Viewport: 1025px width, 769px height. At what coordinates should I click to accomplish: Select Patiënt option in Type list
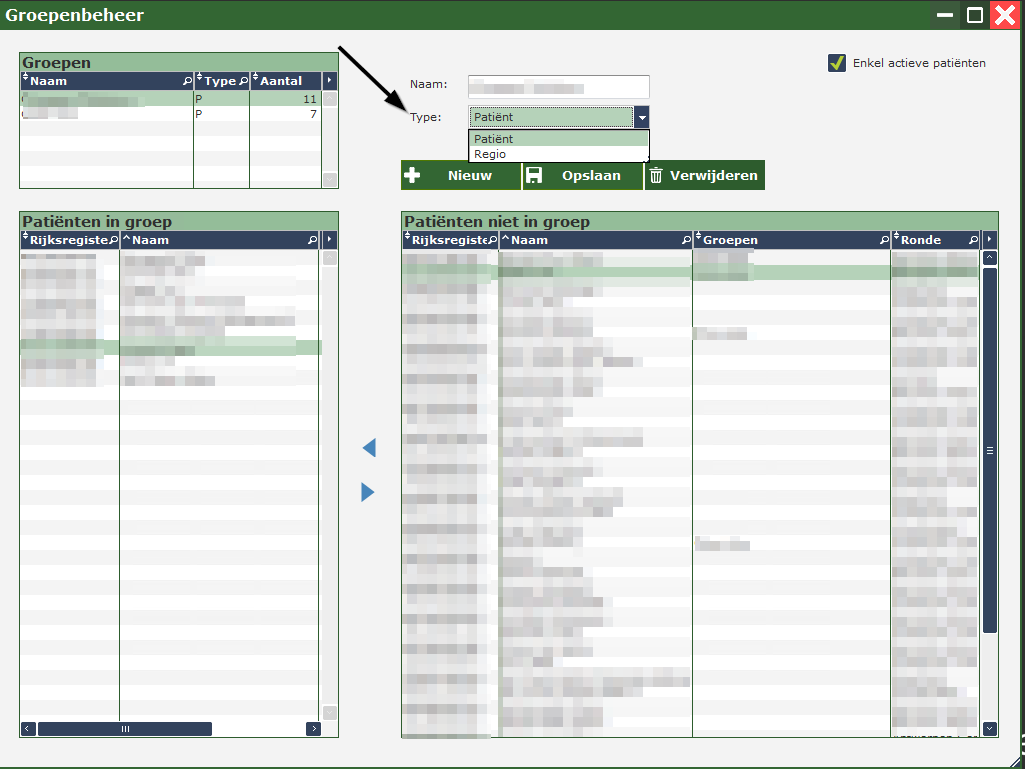(x=558, y=139)
